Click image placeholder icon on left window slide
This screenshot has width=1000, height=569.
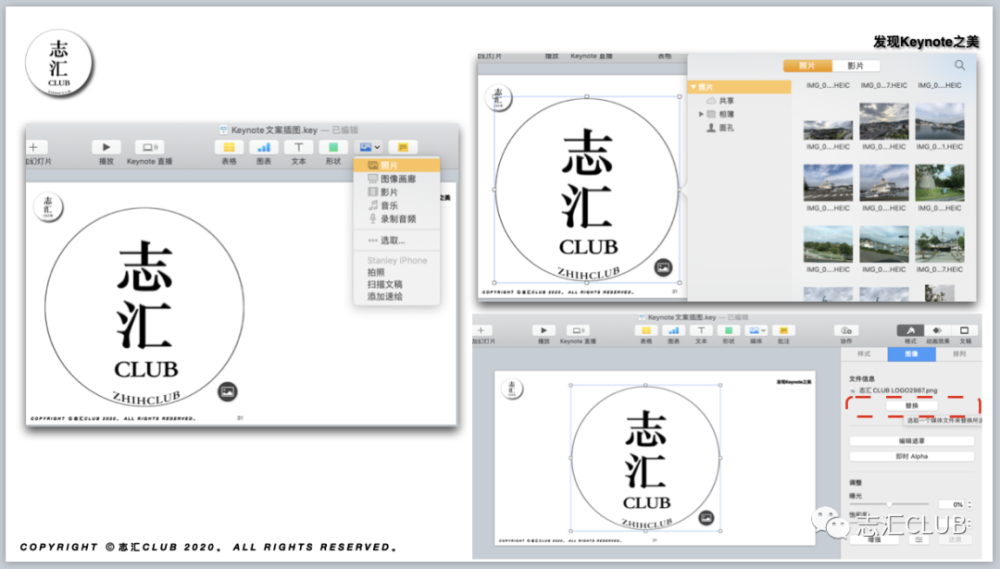(228, 392)
